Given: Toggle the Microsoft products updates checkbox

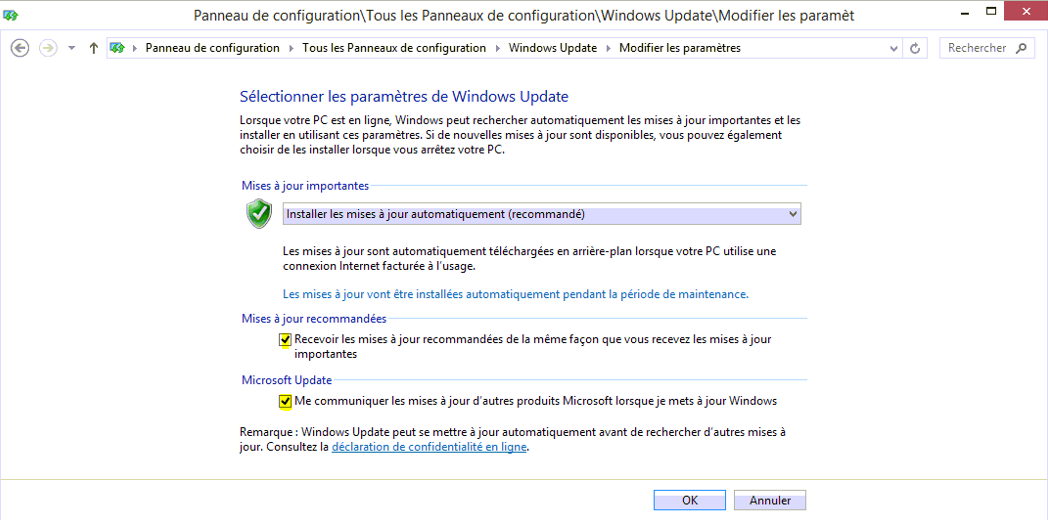Looking at the screenshot, I should click(x=285, y=402).
